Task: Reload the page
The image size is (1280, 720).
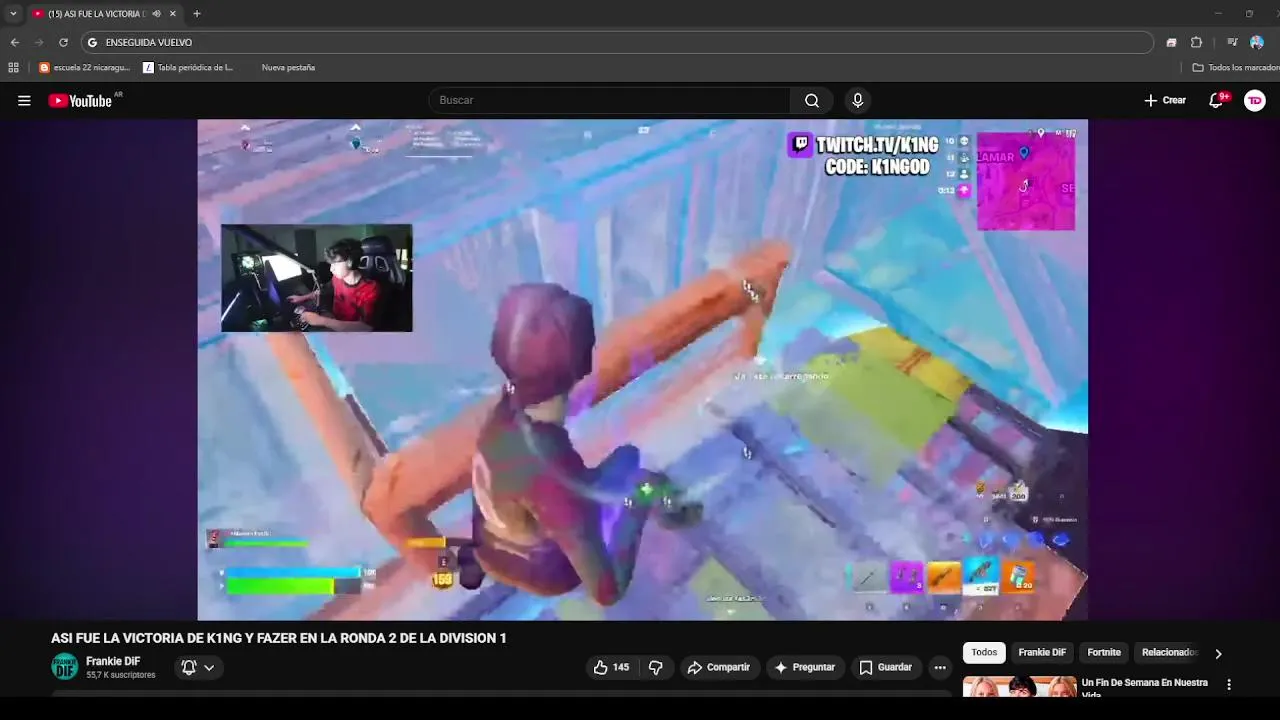Action: pyautogui.click(x=63, y=42)
